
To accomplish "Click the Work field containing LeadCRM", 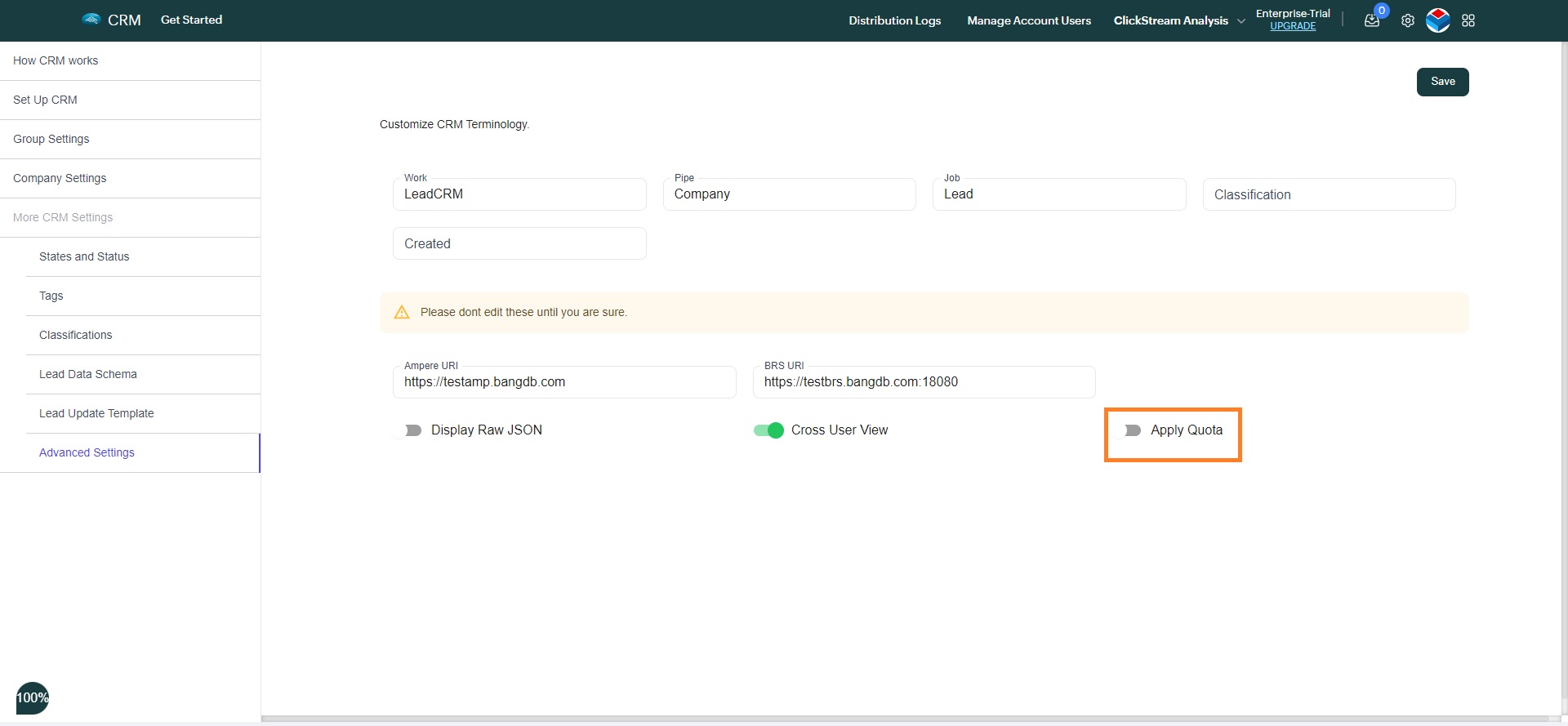I will pyautogui.click(x=519, y=194).
